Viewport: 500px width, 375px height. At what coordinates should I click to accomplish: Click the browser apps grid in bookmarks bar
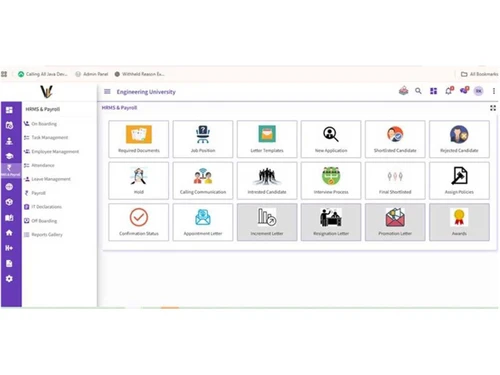point(4,74)
